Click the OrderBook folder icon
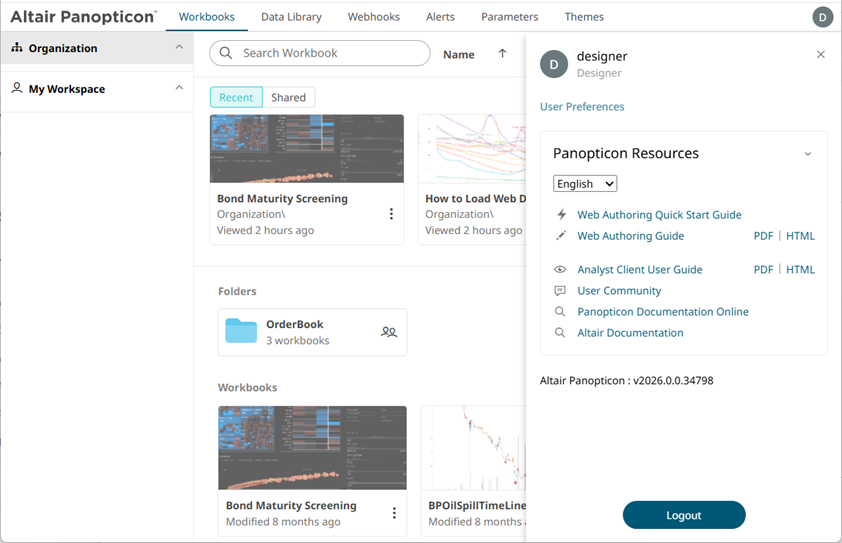Screen dimensions: 842x543 pos(241,331)
